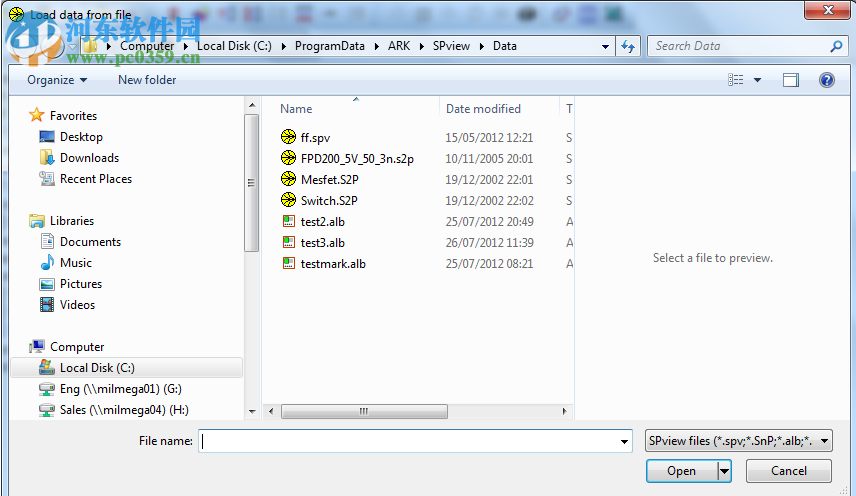Click the Libraries icon
The width and height of the screenshot is (856, 496).
[37, 220]
